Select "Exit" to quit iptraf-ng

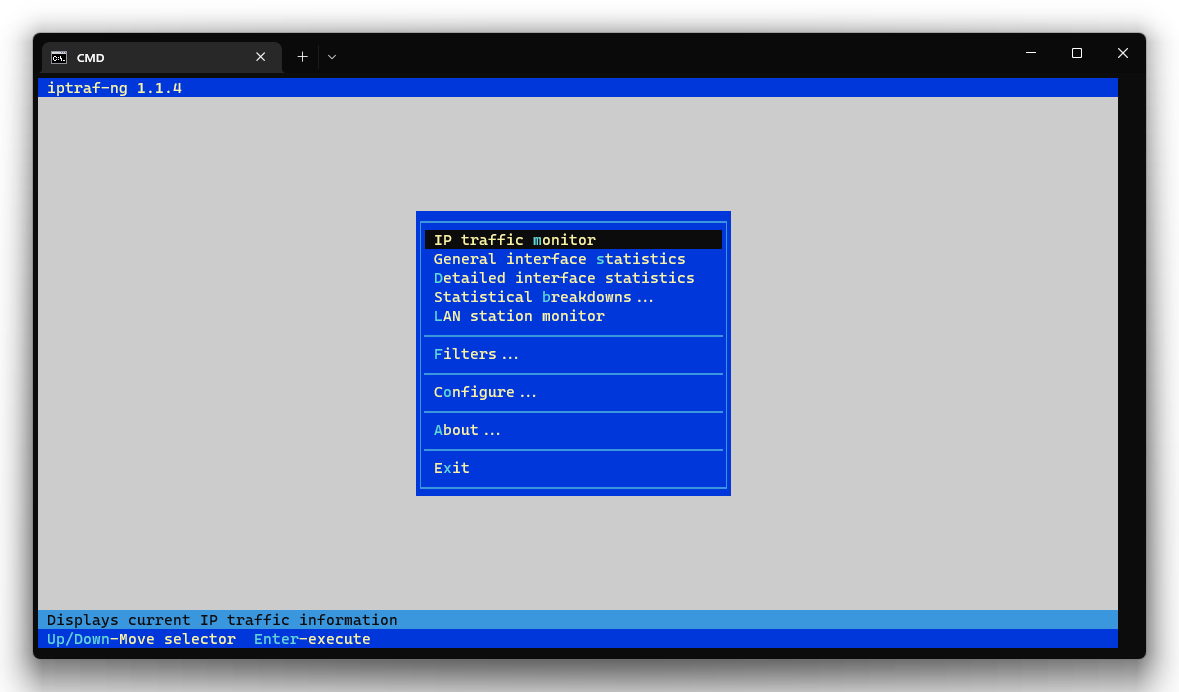(x=451, y=467)
